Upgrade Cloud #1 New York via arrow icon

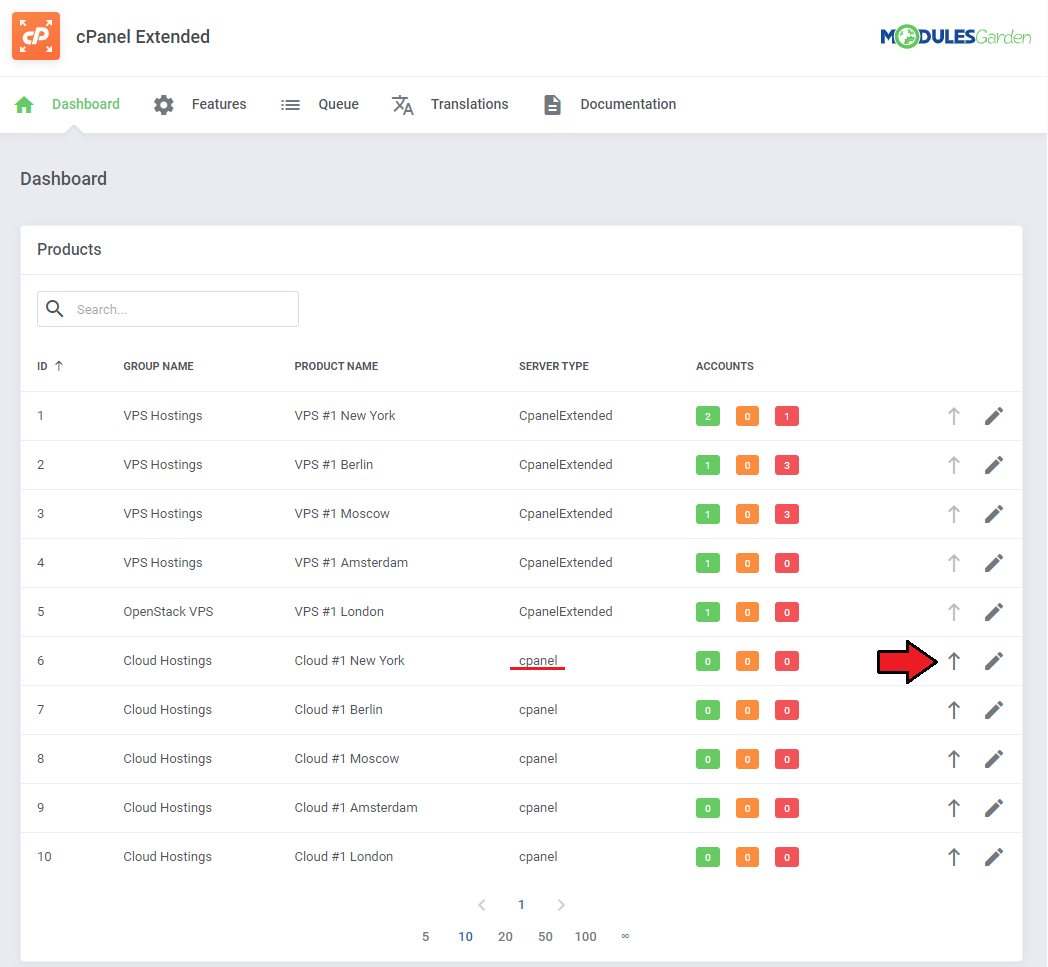(954, 661)
